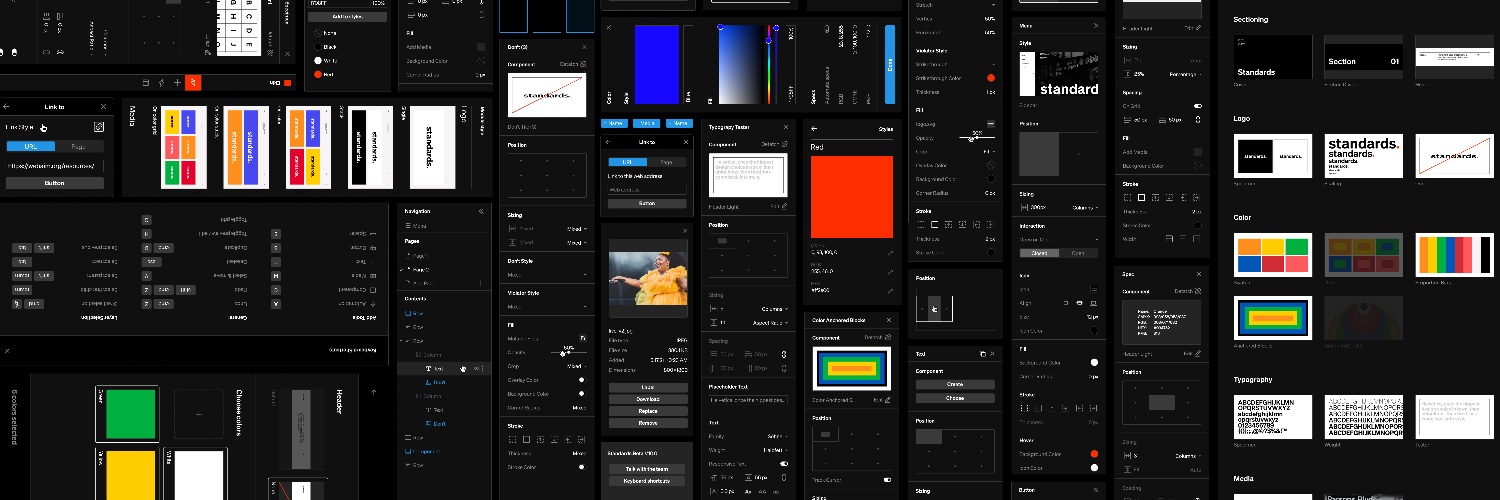
Task: Click the plus icon in the toolbar
Action: point(178,82)
